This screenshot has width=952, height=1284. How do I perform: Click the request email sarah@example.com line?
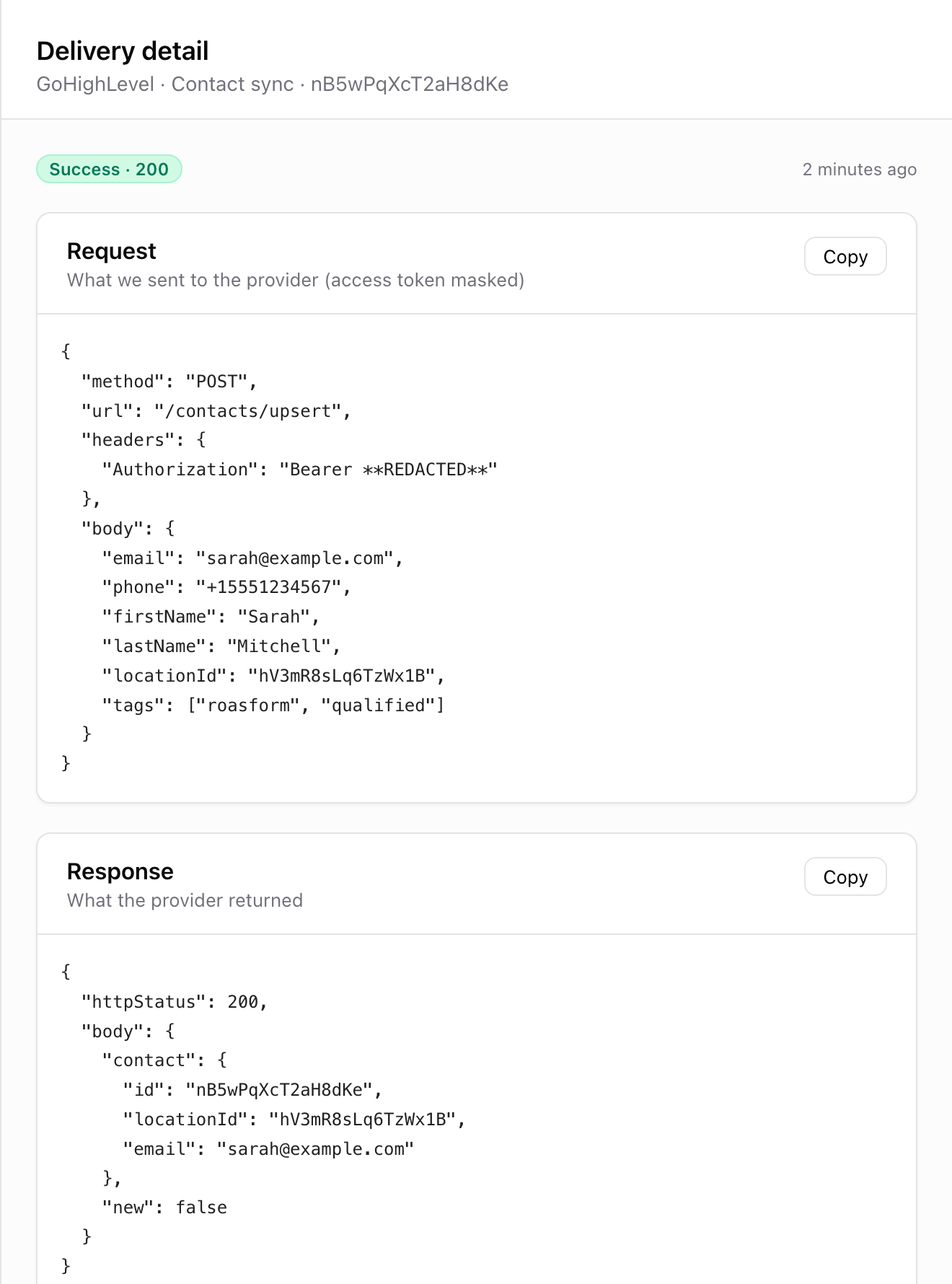(252, 558)
